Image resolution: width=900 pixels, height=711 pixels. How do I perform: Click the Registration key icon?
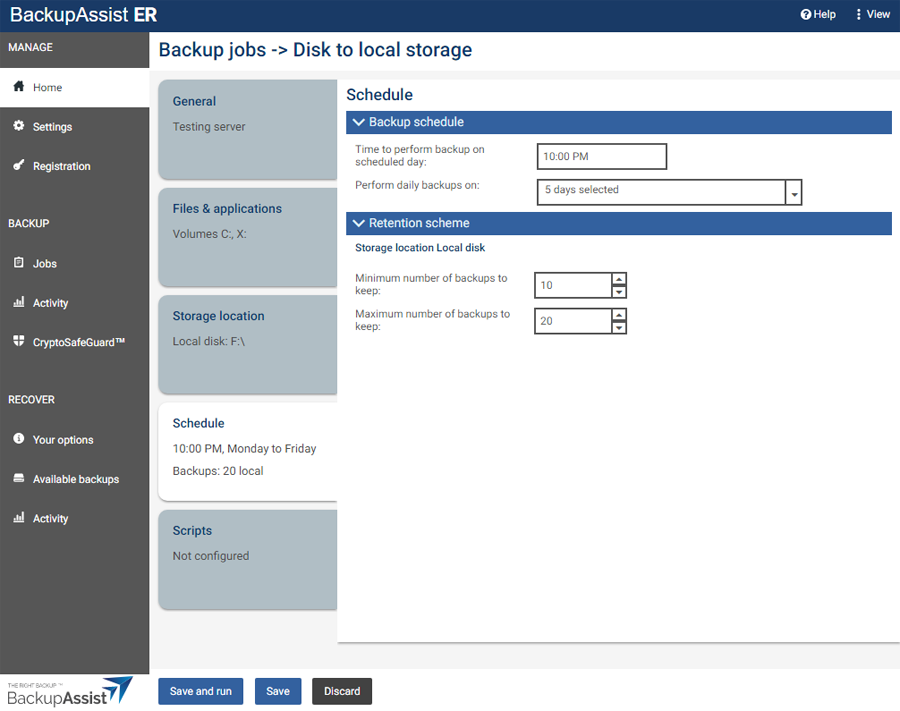[x=19, y=165]
